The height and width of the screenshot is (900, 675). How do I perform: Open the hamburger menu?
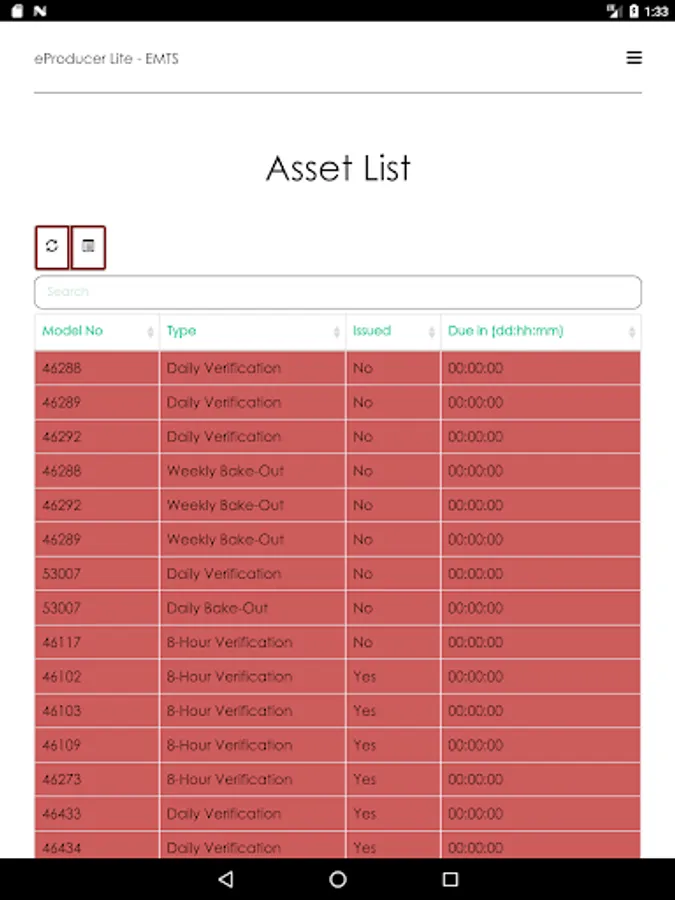coord(634,58)
